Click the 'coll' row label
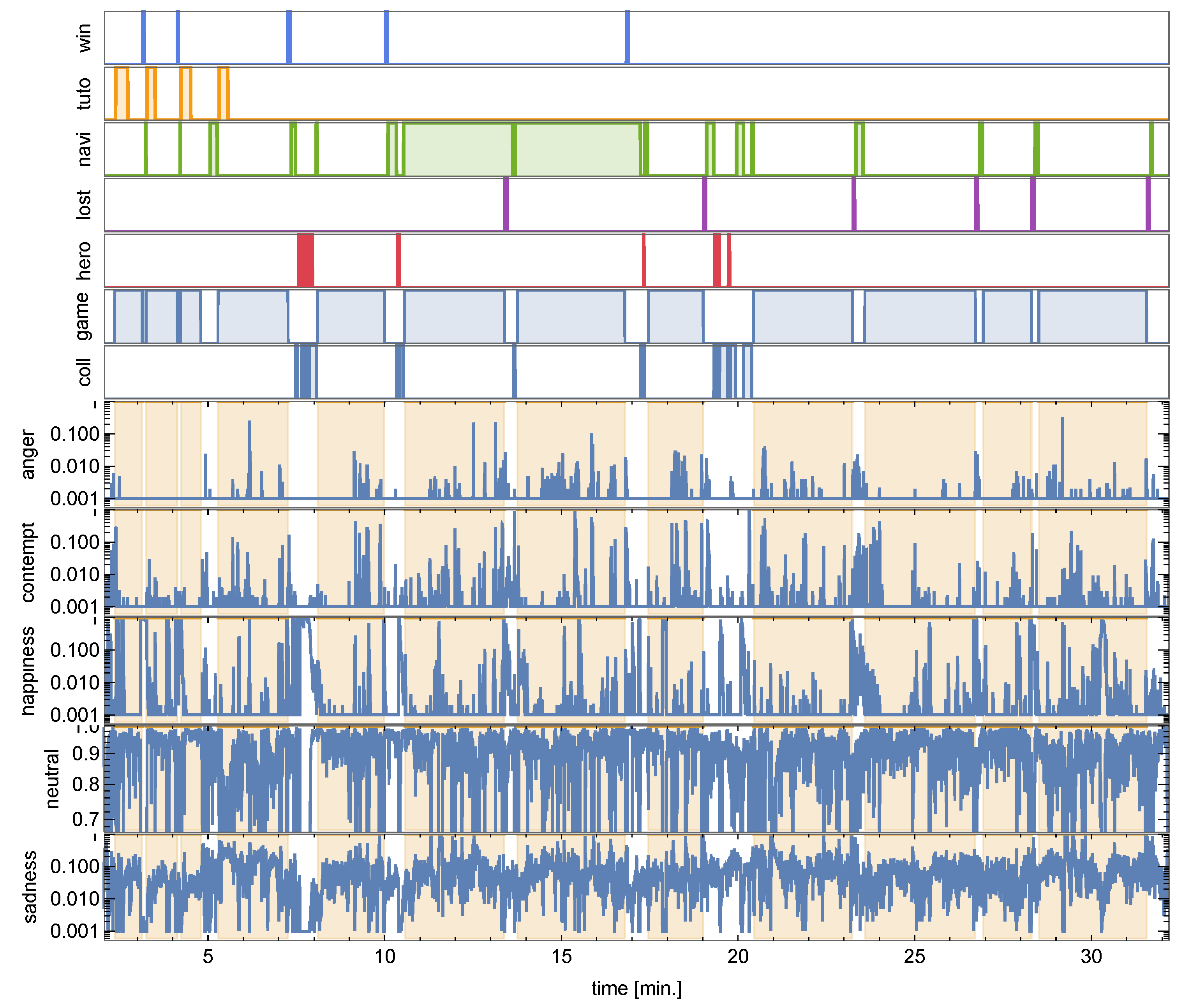1183x1008 pixels. tap(84, 371)
